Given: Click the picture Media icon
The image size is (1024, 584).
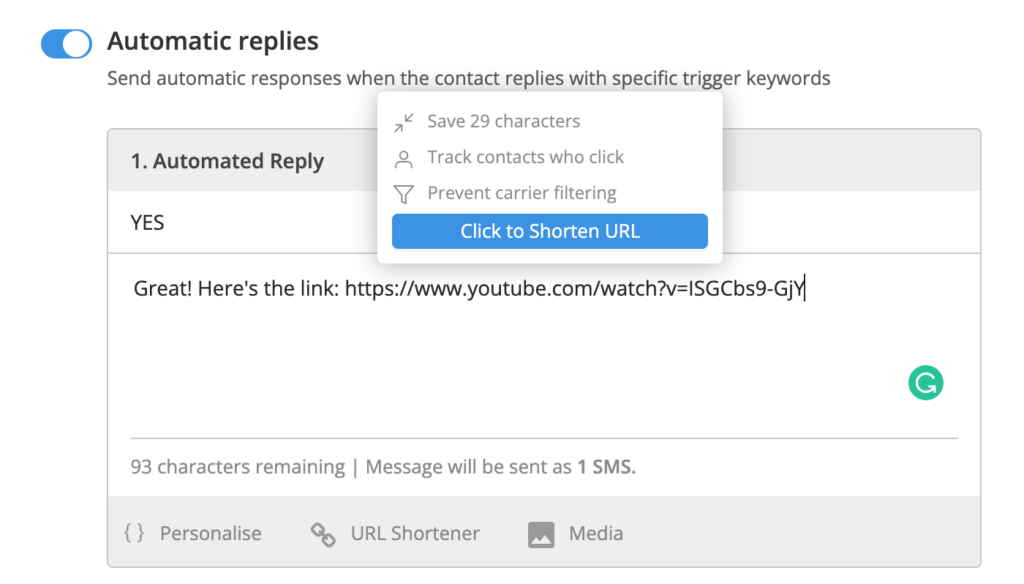Looking at the screenshot, I should tap(541, 534).
